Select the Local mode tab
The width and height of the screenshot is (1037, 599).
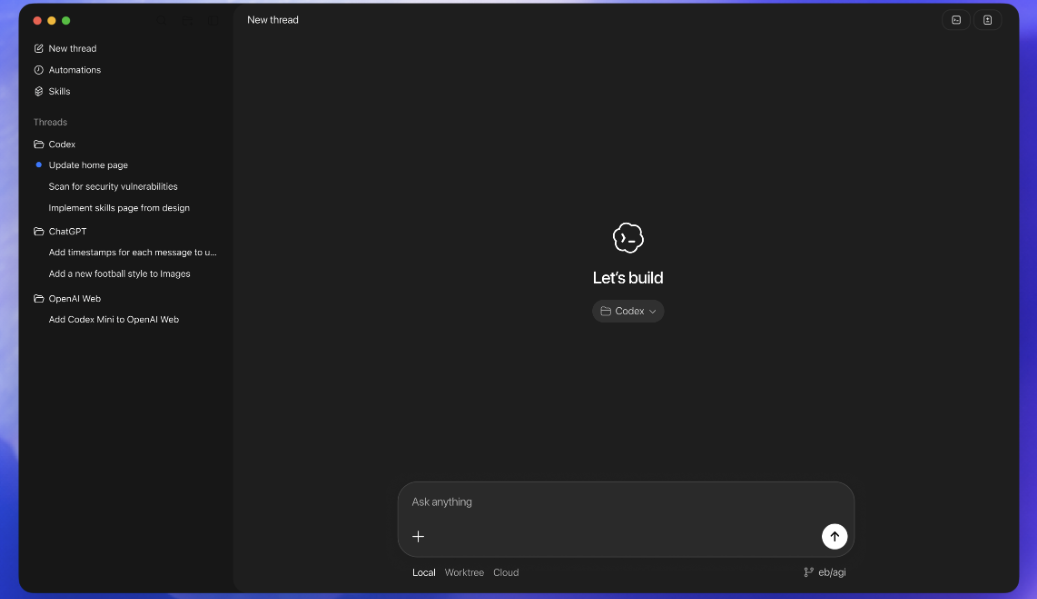click(423, 573)
